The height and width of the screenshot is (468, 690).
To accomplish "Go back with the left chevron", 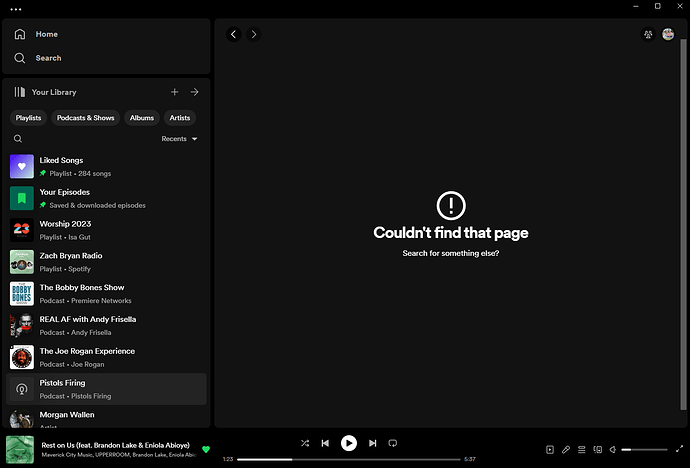I will click(x=234, y=34).
